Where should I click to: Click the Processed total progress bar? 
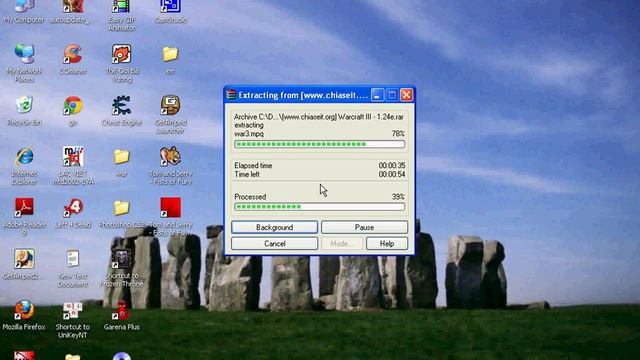320,207
